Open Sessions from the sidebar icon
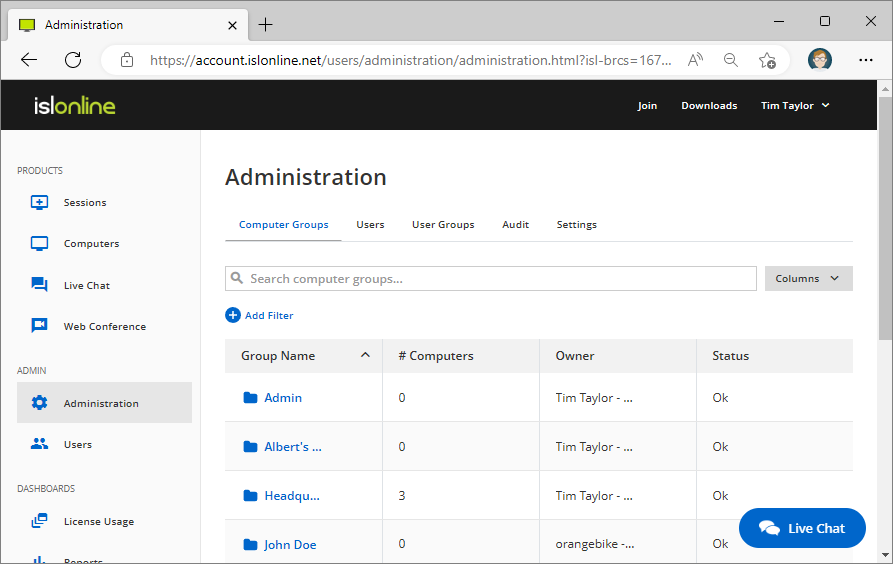 point(40,202)
